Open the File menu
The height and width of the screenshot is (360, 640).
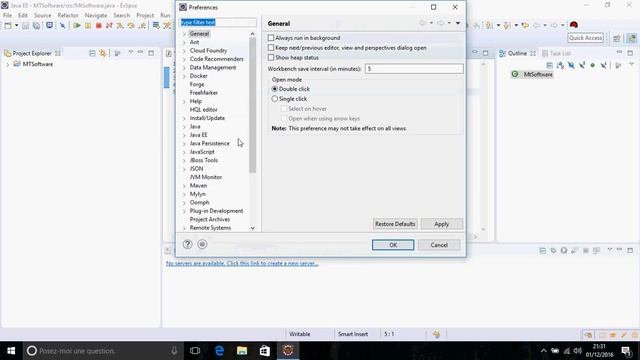point(7,16)
